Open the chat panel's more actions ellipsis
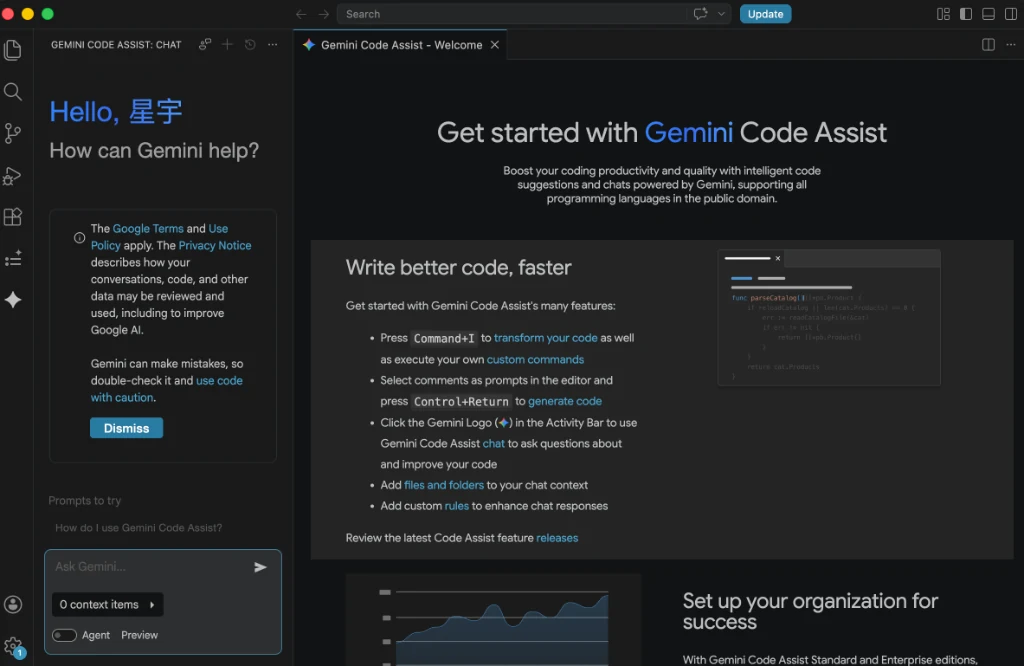 (x=272, y=44)
